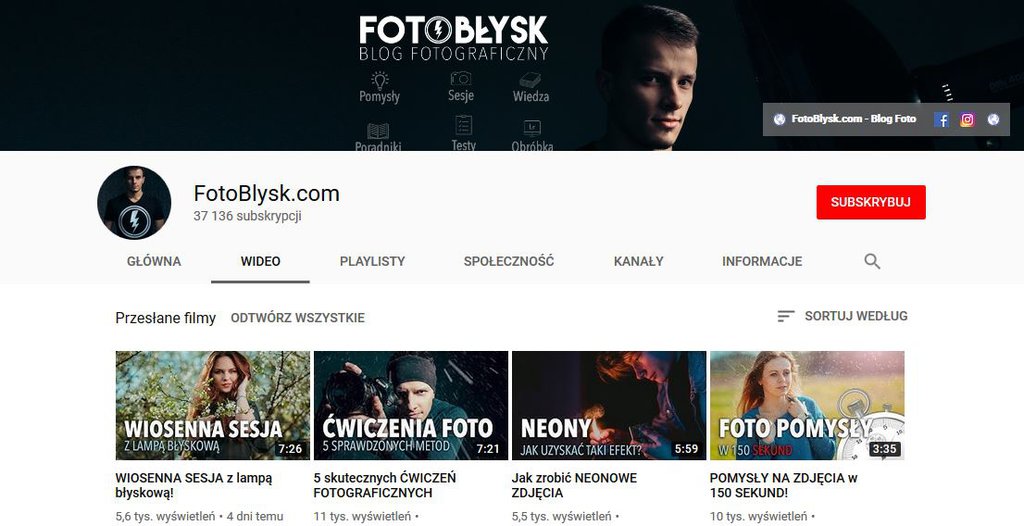Open the KANAŁY tab

pos(639,261)
